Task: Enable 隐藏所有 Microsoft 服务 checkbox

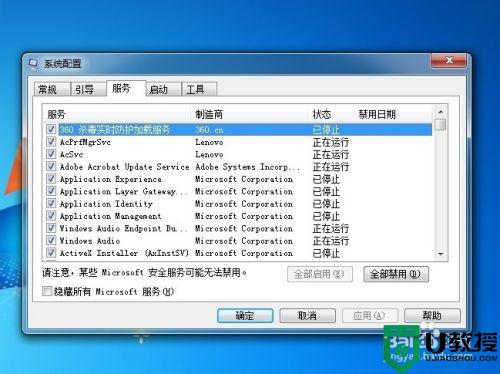Action: coord(47,291)
